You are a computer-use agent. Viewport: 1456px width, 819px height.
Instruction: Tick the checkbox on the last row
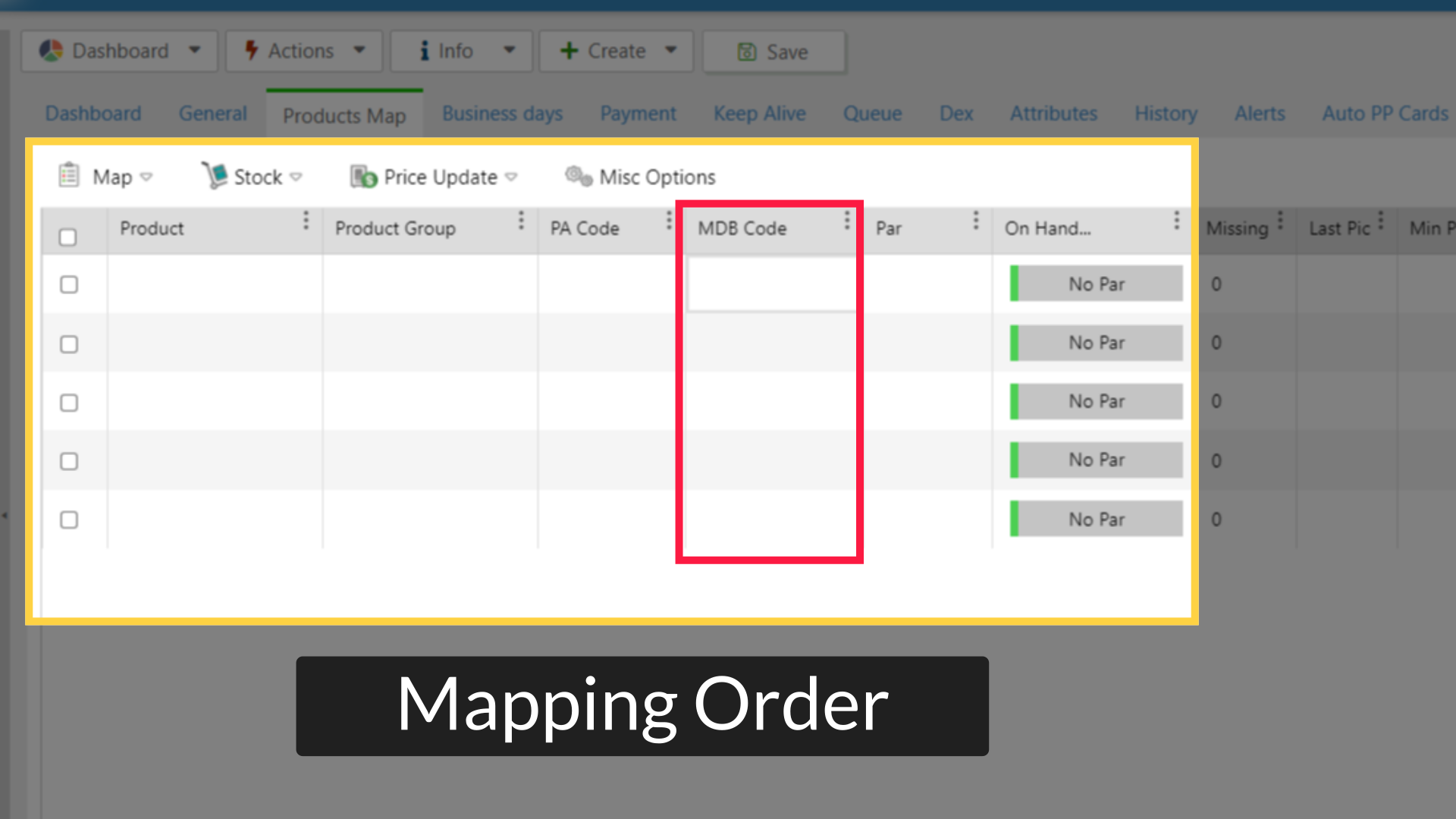coord(69,520)
